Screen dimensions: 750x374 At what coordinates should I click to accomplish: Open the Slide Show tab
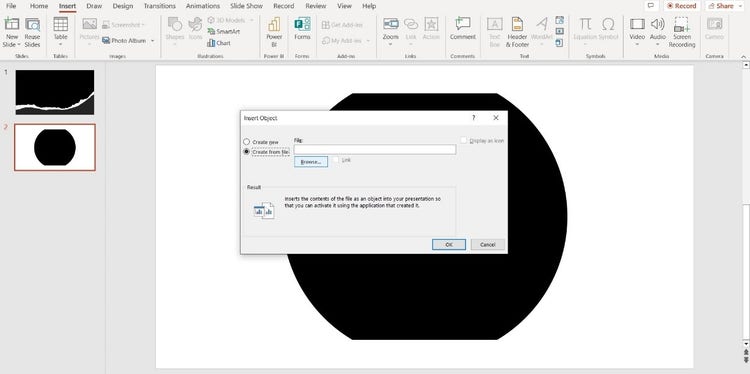(246, 6)
